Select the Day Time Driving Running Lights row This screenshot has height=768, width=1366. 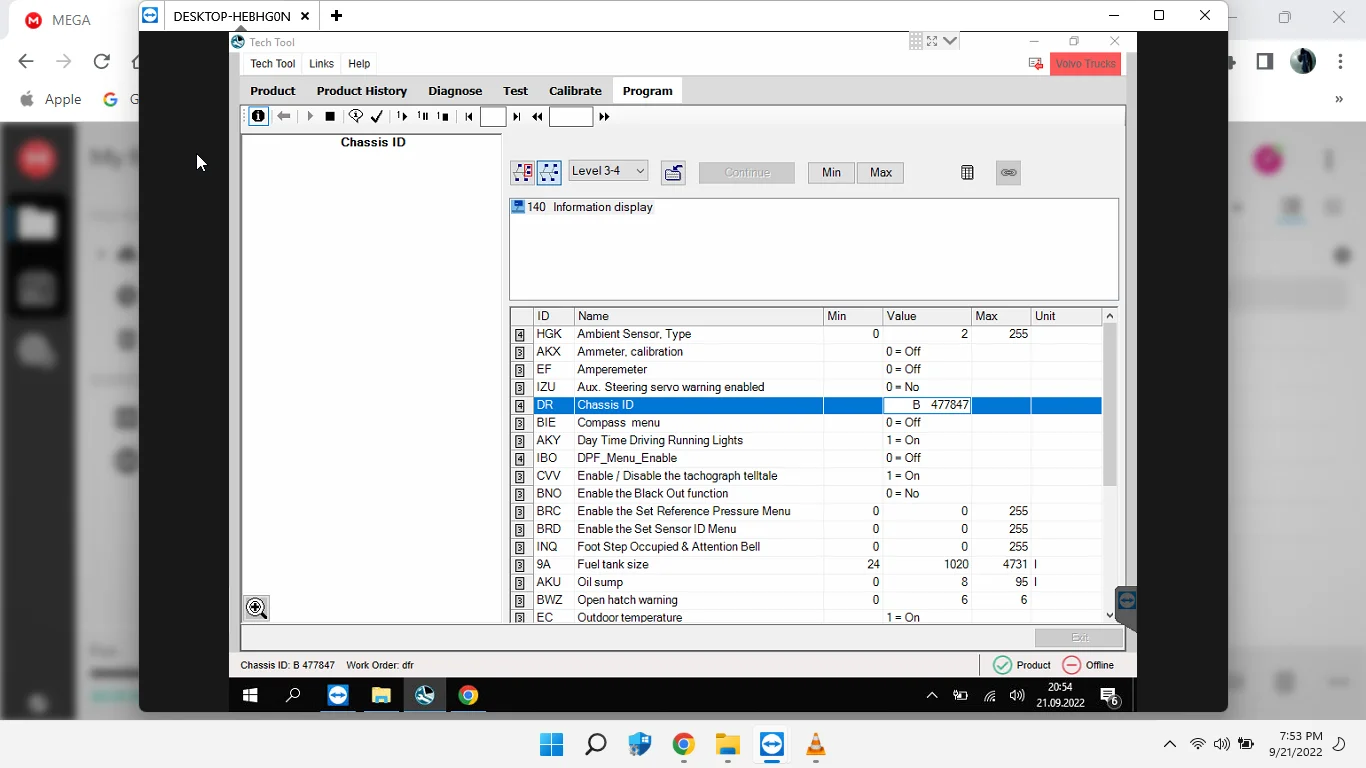[806, 440]
